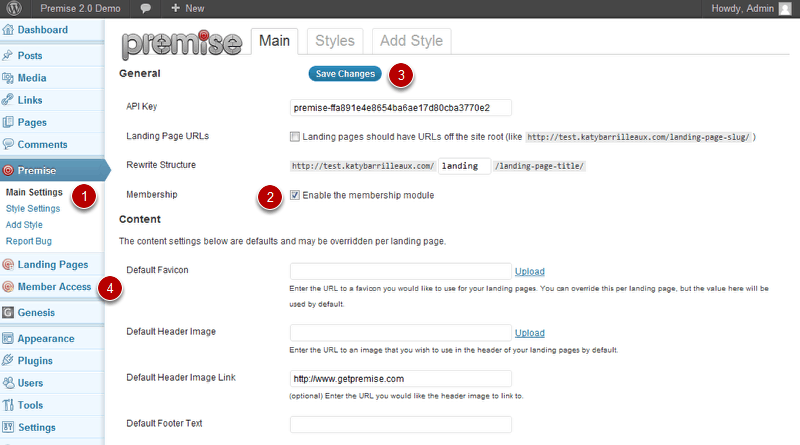The image size is (800, 445).
Task: Click the Posts pin icon
Action: (8, 55)
